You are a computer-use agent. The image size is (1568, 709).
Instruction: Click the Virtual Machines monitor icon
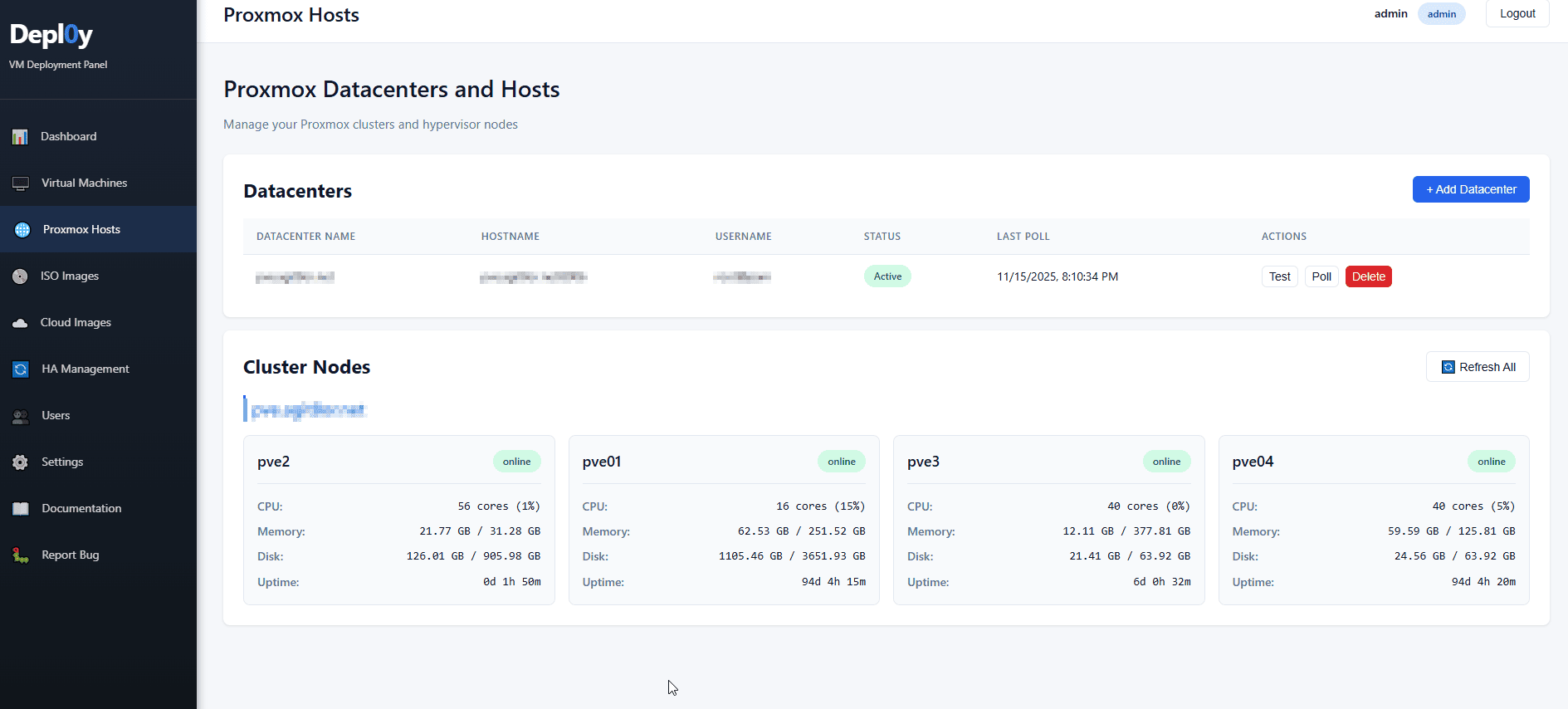pyautogui.click(x=21, y=183)
